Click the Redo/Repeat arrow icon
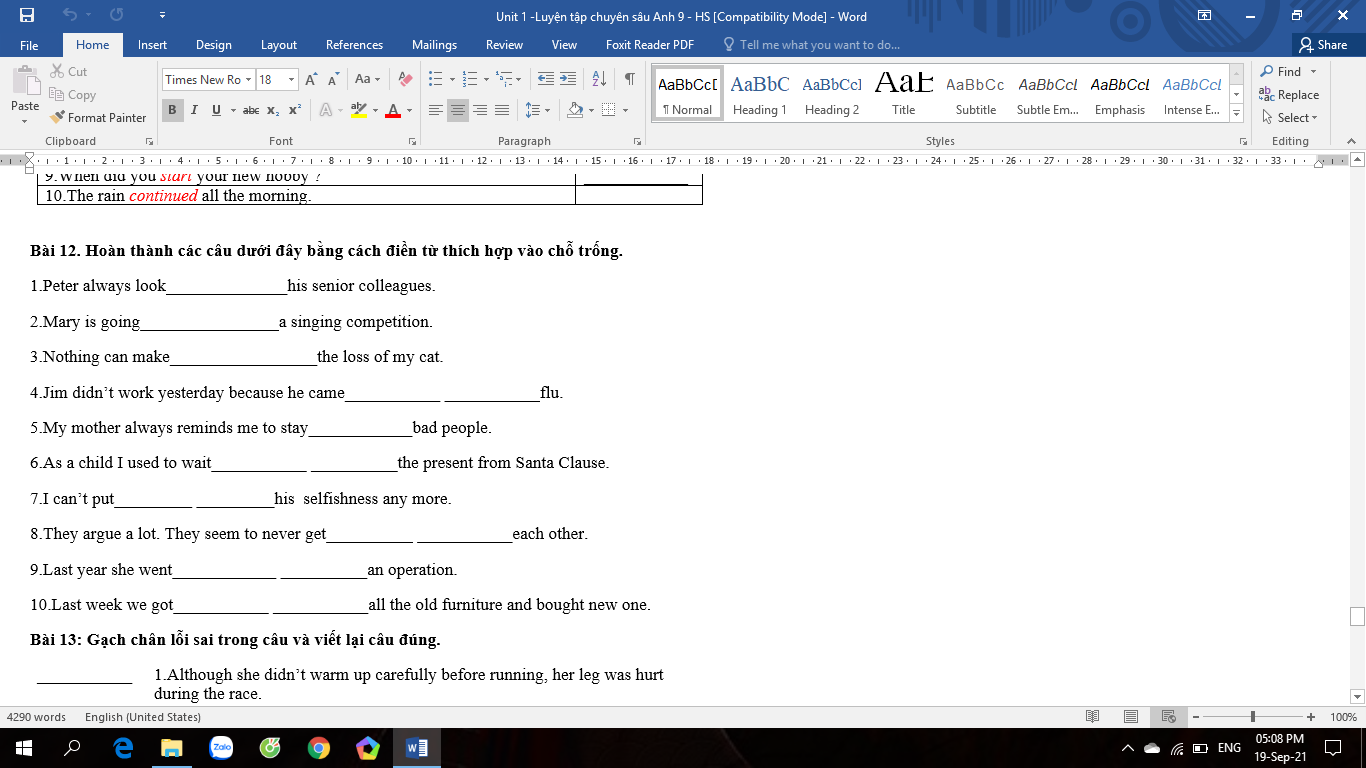 coord(116,15)
